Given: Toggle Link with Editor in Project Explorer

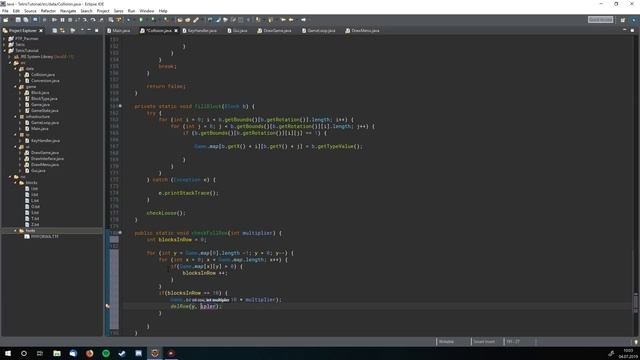Looking at the screenshot, I should pos(62,31).
